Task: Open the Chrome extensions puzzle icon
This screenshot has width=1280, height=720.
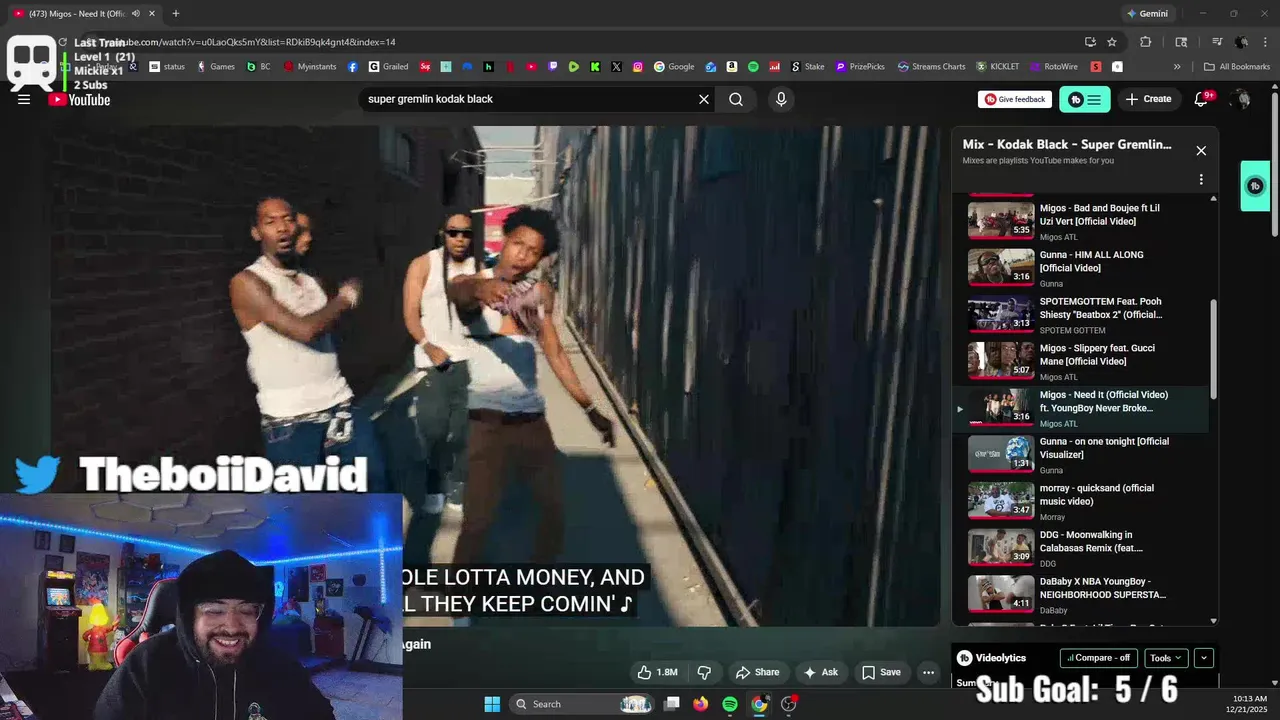Action: tap(1146, 42)
